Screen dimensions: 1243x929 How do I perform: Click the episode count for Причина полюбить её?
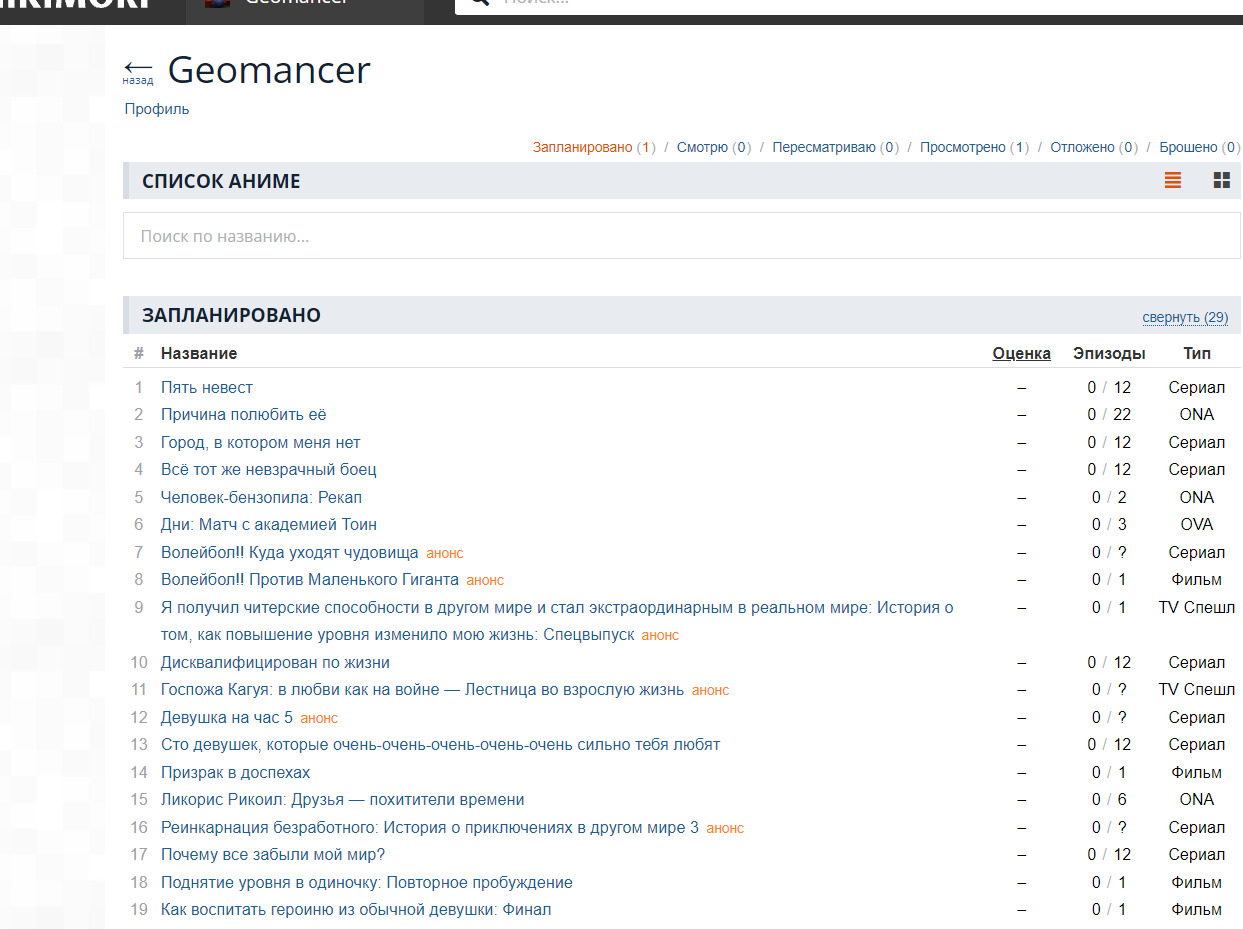pyautogui.click(x=1108, y=414)
